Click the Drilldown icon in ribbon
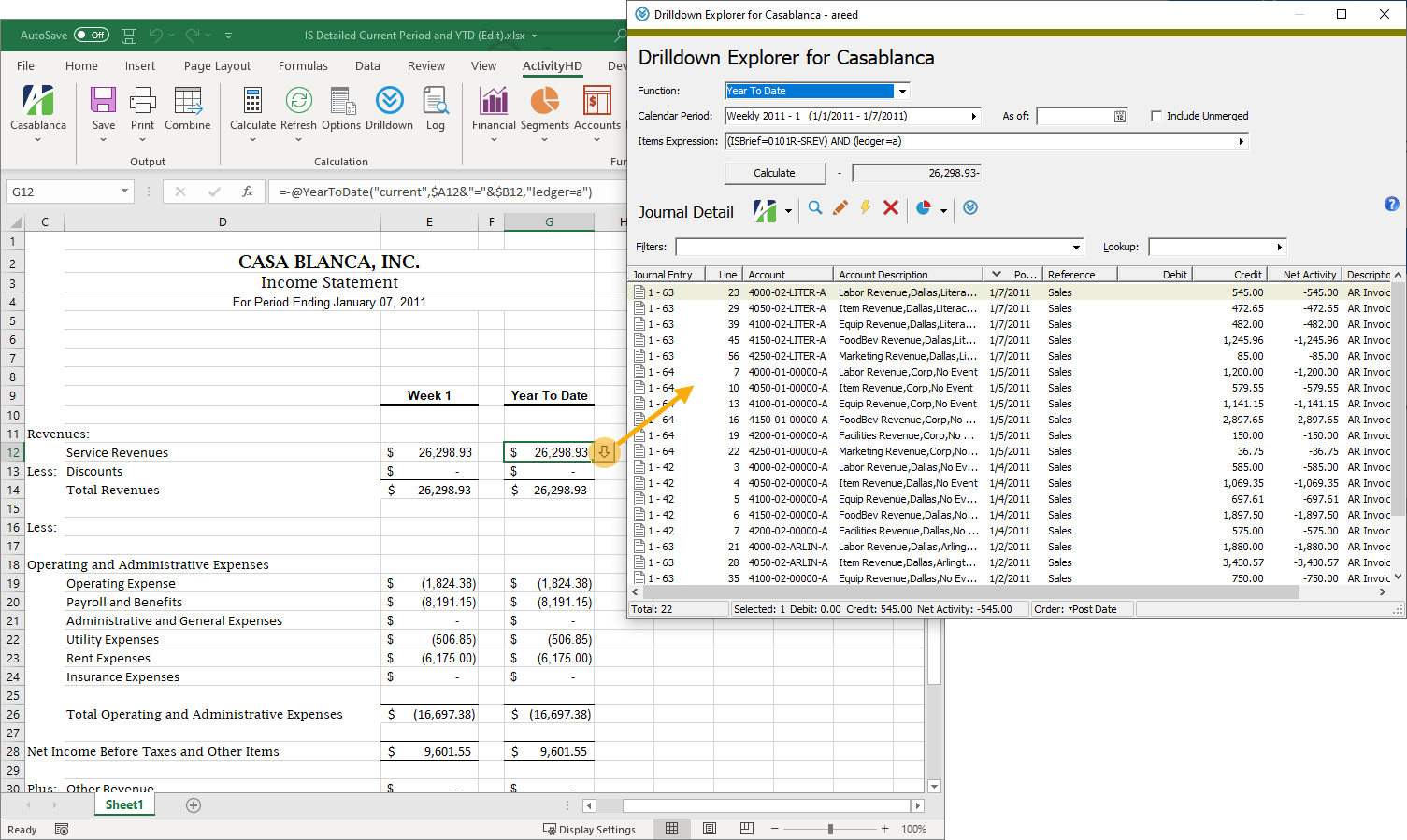This screenshot has width=1407, height=840. click(389, 101)
